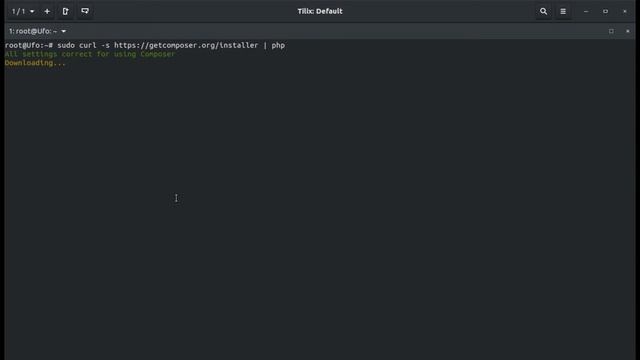
Task: Click the 'Downloading...' output line
Action: (35, 63)
